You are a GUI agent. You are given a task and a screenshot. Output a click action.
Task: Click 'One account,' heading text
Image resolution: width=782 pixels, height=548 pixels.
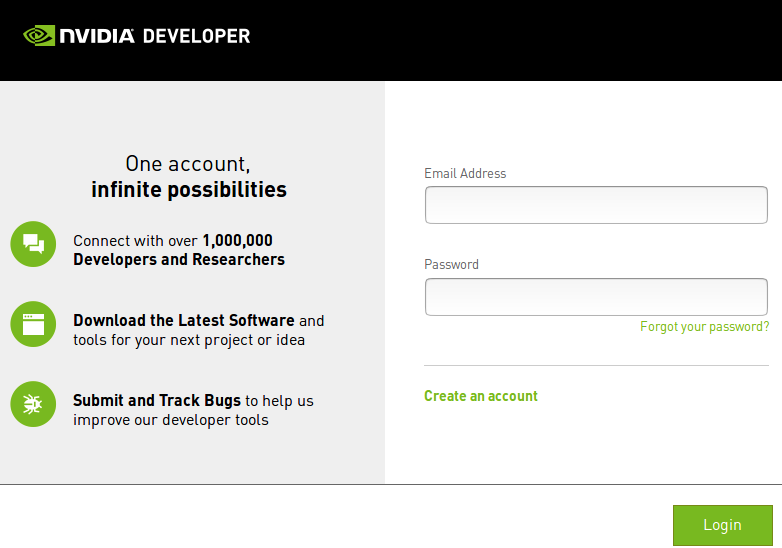(x=188, y=164)
